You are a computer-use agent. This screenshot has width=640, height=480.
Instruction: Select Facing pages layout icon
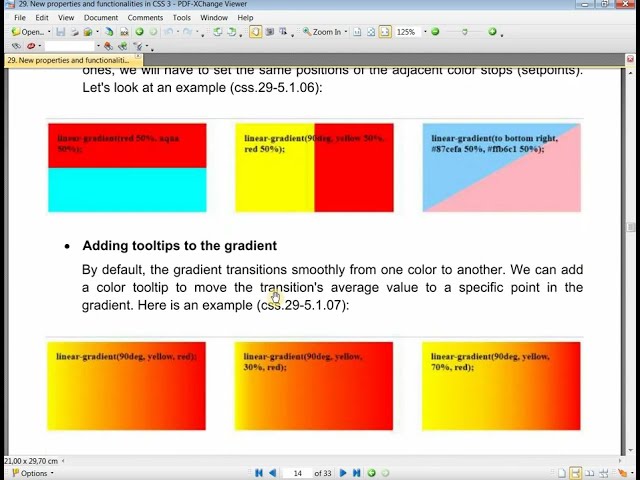tap(590, 473)
